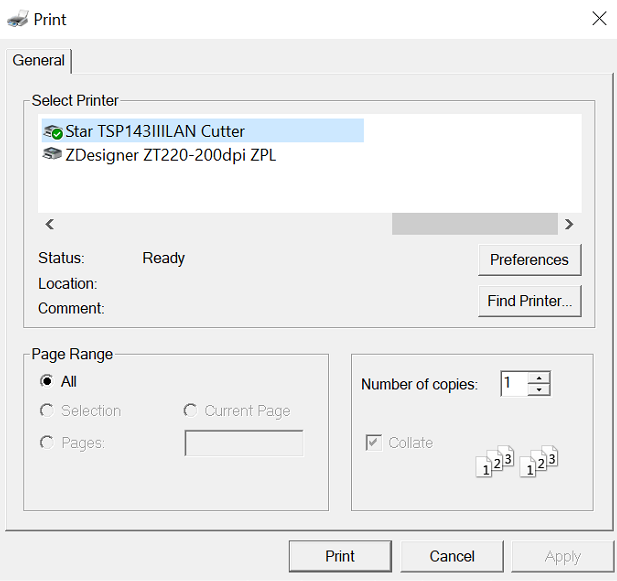
Task: Select the ZDesigner ZT220-200dpi ZPL printer
Action: (x=170, y=155)
